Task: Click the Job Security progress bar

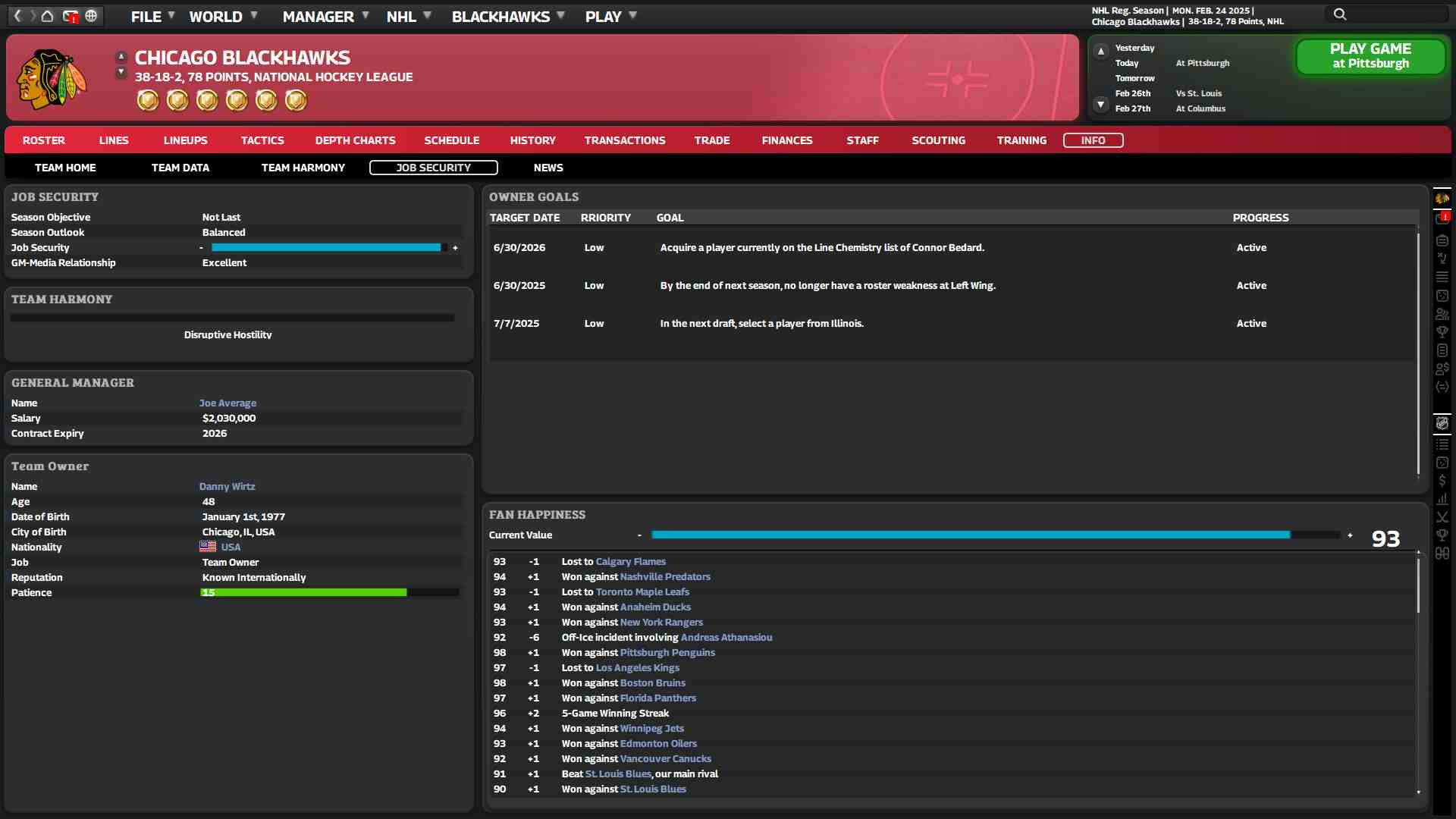Action: (x=326, y=248)
